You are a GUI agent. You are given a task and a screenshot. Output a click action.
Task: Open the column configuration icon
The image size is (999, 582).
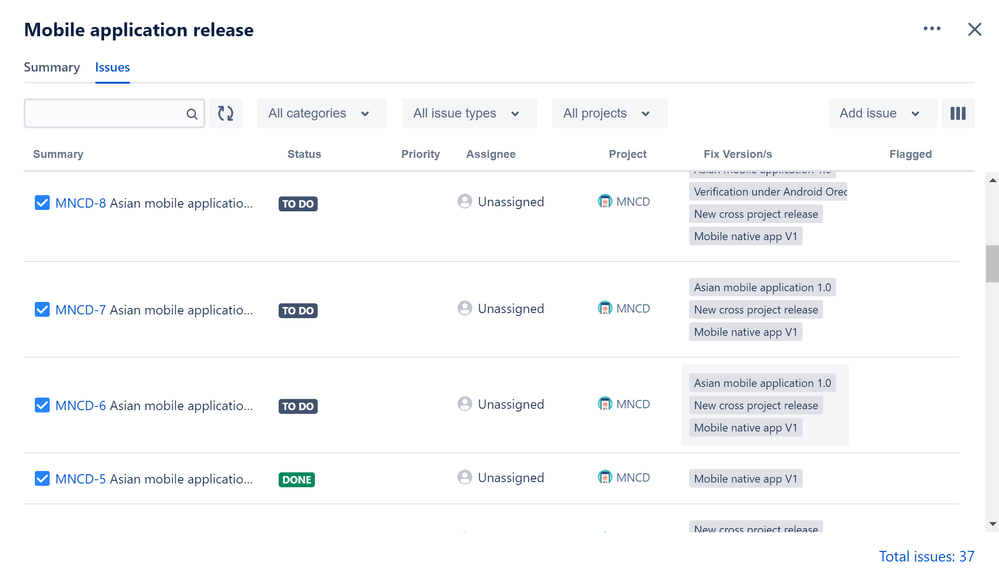958,113
